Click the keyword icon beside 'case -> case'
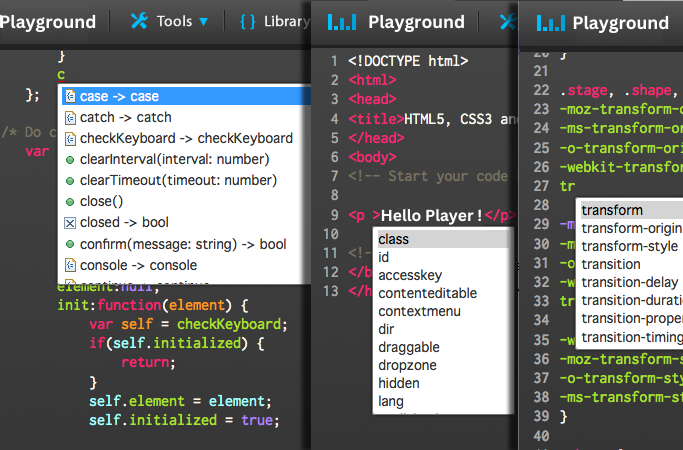 coord(70,96)
